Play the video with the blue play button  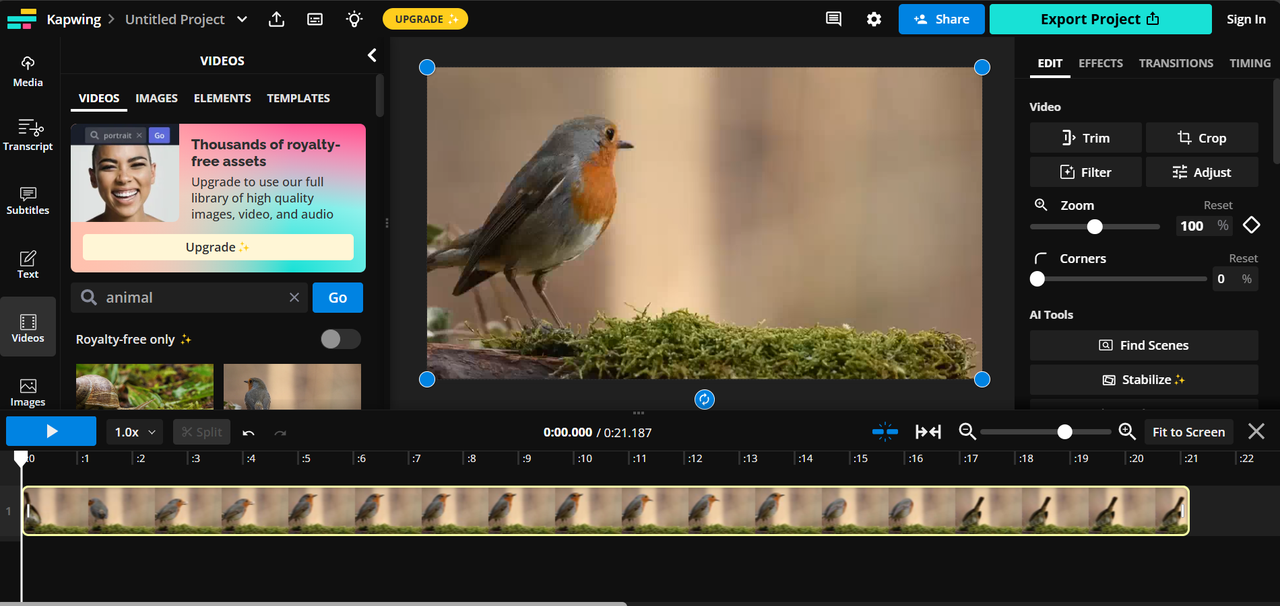[51, 431]
